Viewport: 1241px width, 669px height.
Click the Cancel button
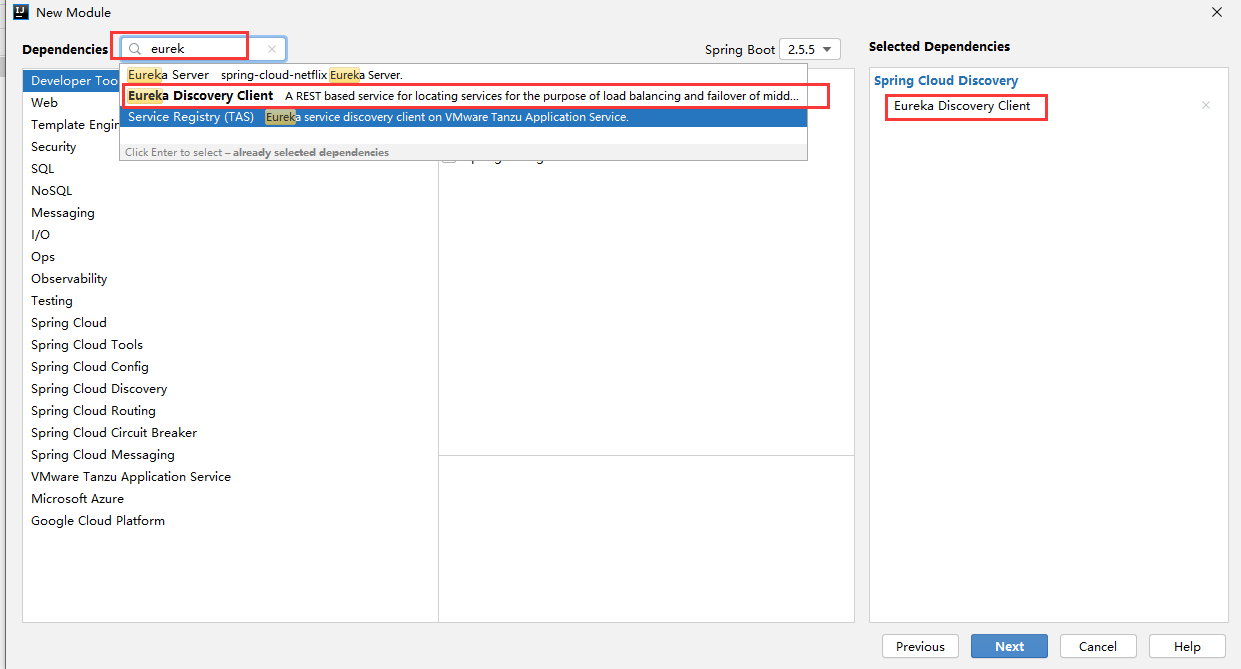(1098, 646)
